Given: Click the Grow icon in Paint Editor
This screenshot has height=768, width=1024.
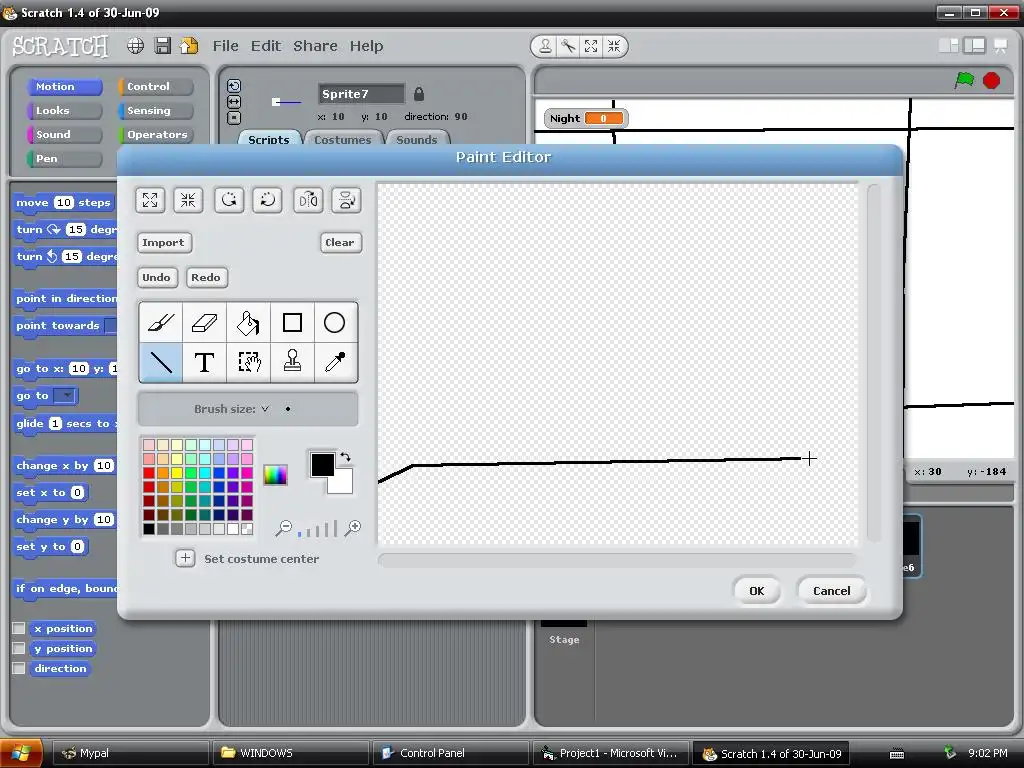Looking at the screenshot, I should (x=150, y=200).
